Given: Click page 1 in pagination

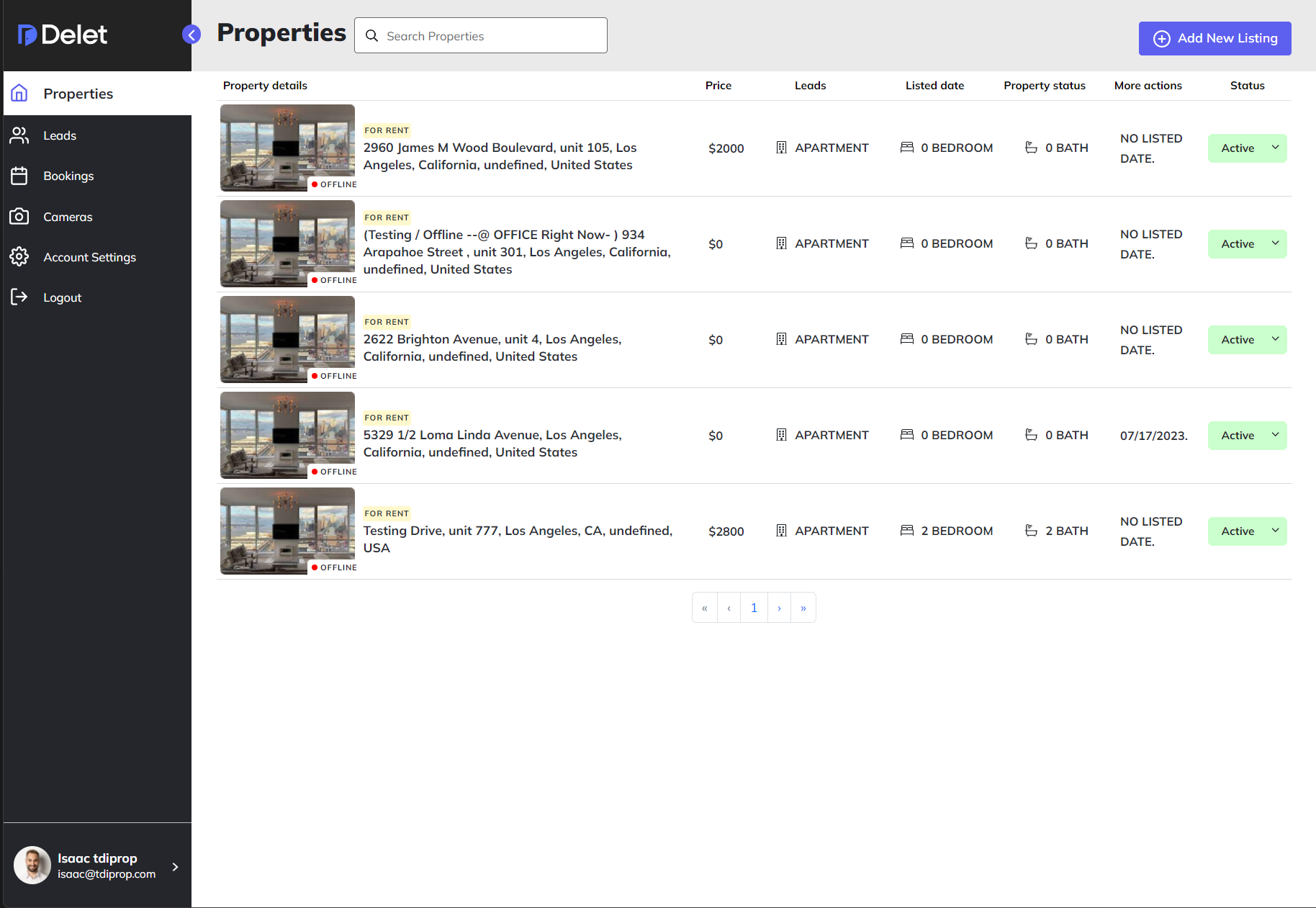Looking at the screenshot, I should (x=754, y=607).
